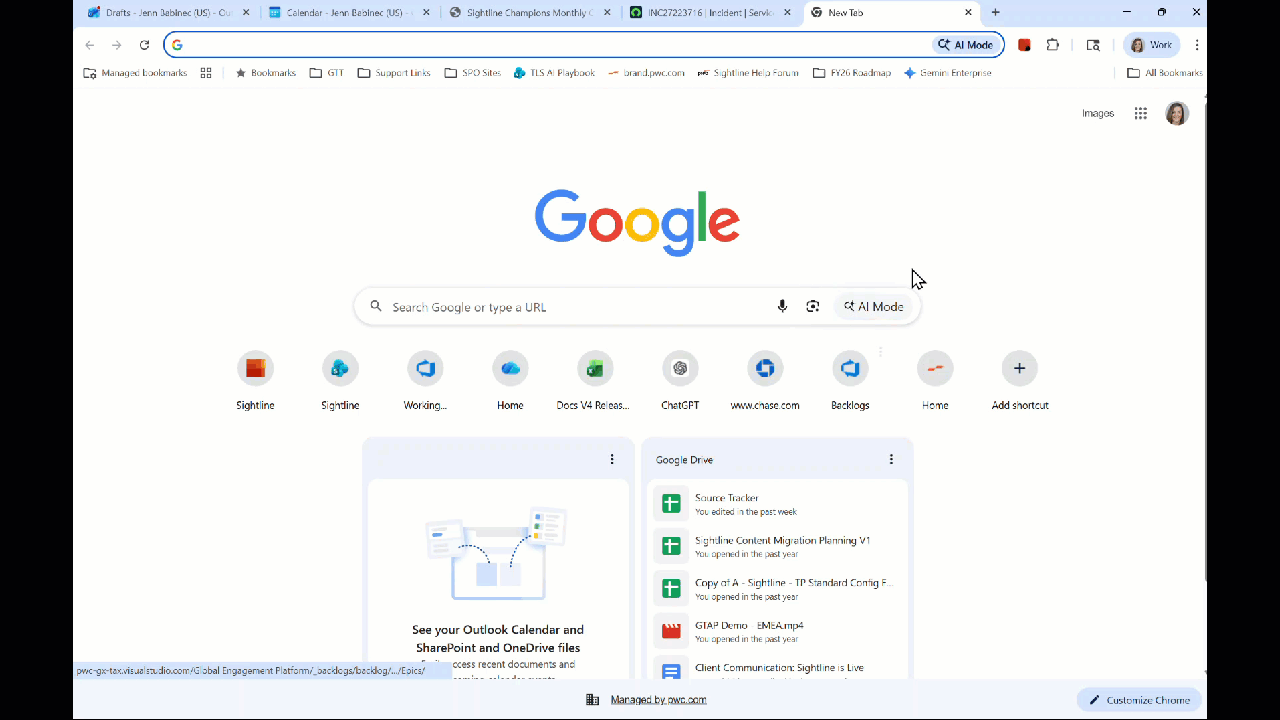Expand the GTT bookmarks folder

(327, 73)
